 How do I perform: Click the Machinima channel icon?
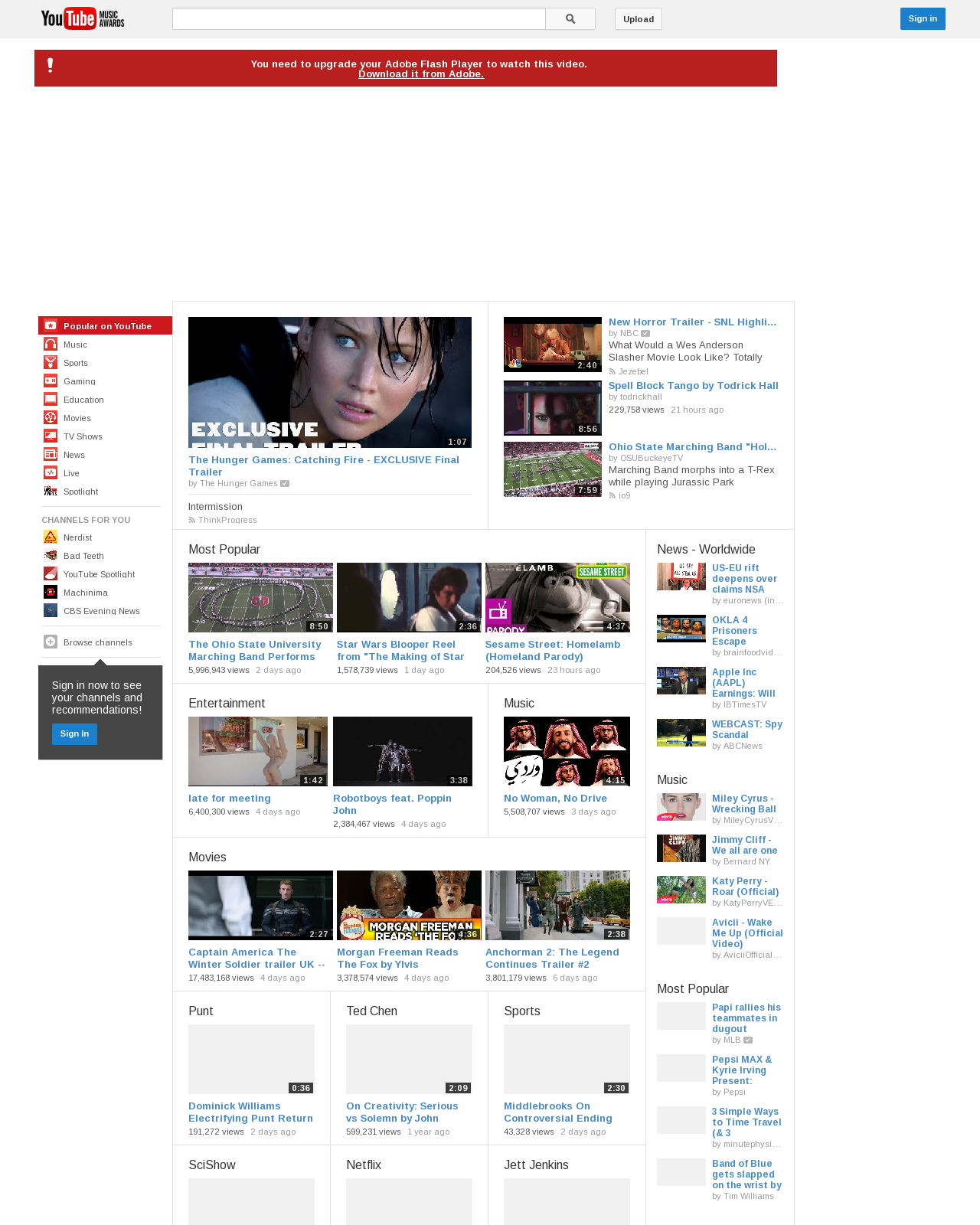click(51, 592)
